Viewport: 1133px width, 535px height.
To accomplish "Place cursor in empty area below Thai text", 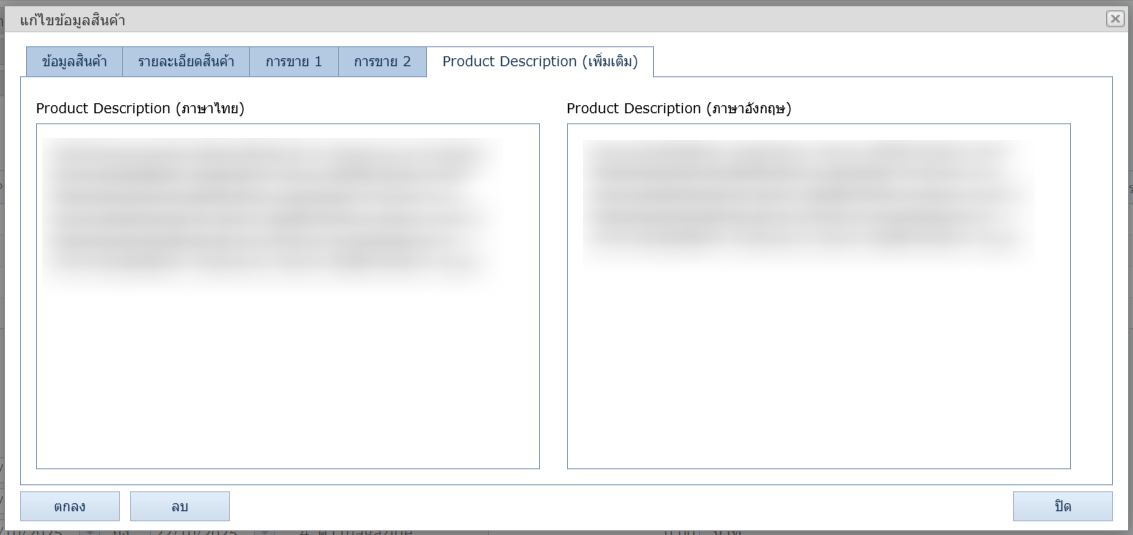I will [287, 380].
